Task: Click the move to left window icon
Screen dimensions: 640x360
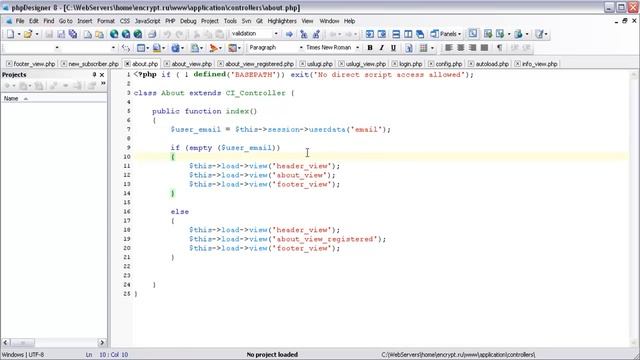Action: coord(369,34)
